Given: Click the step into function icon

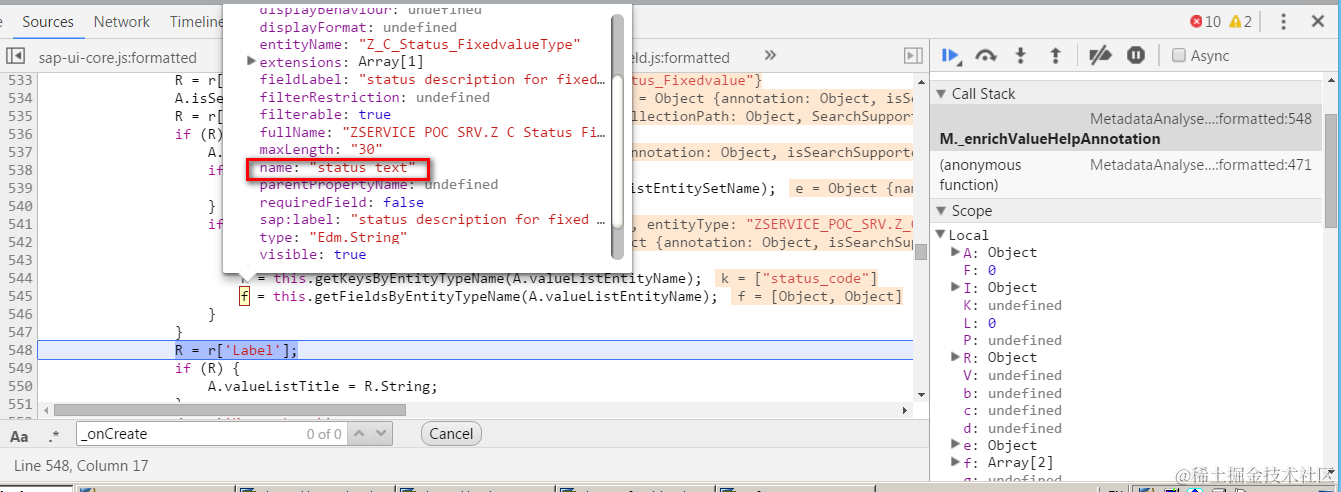Looking at the screenshot, I should [1021, 56].
